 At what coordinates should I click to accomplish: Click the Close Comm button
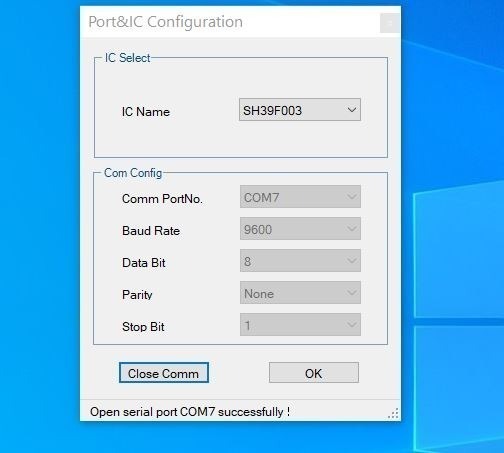tap(164, 373)
